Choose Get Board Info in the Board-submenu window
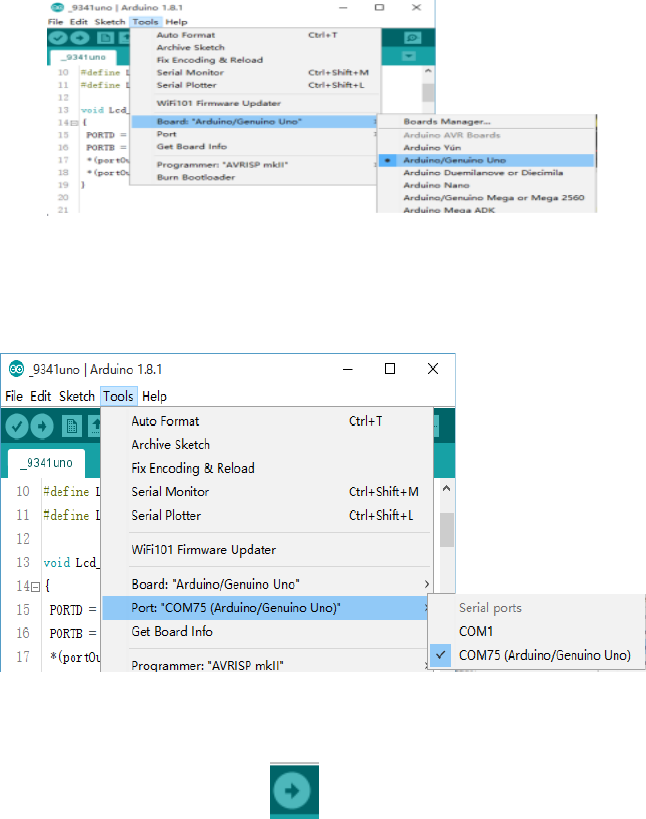This screenshot has width=646, height=819. pyautogui.click(x=255, y=146)
